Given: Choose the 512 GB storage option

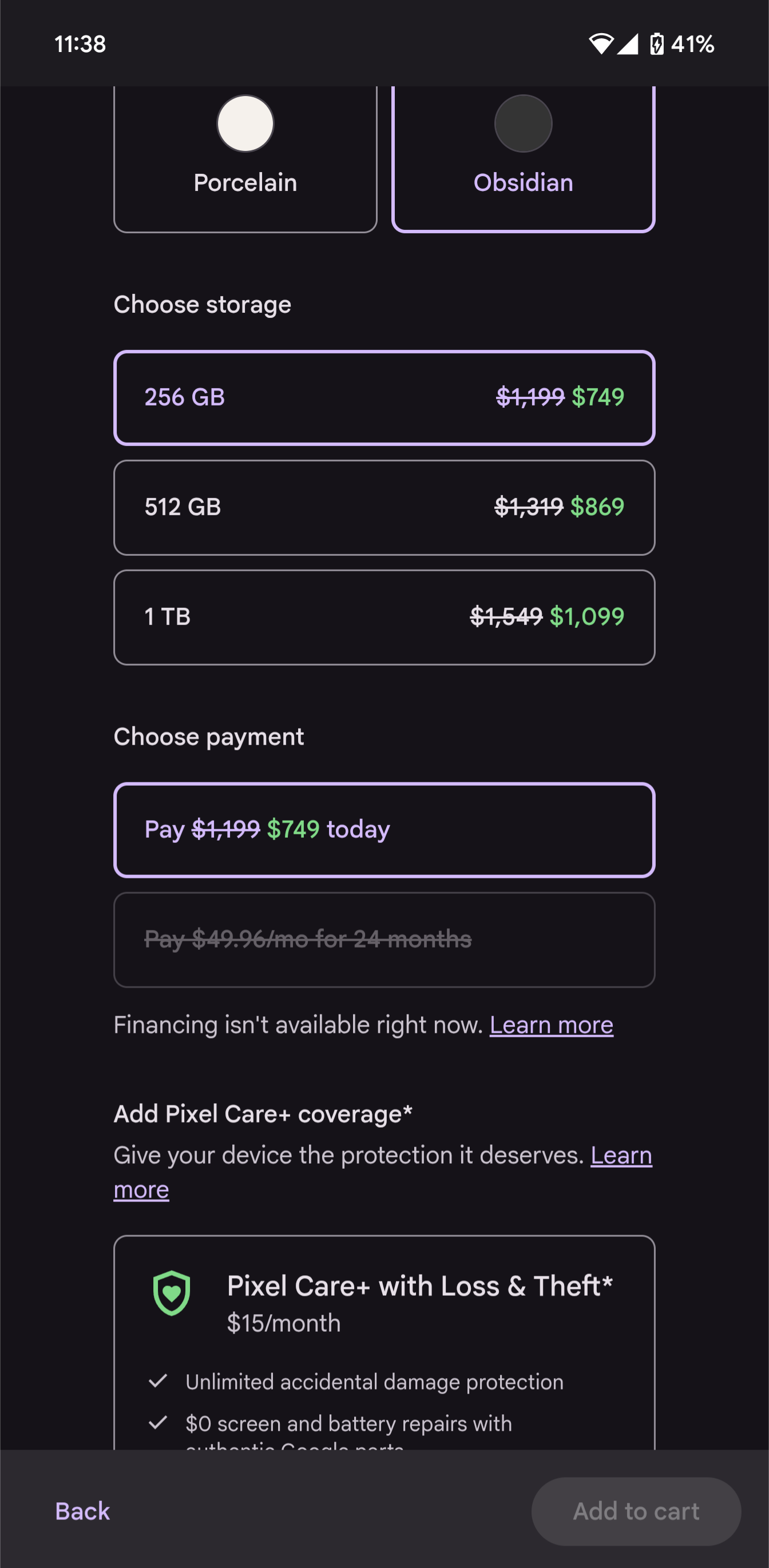Looking at the screenshot, I should coord(384,507).
